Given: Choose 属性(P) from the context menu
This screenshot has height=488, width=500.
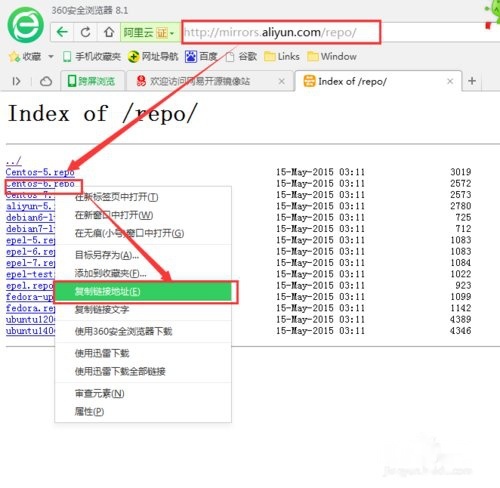Looking at the screenshot, I should tap(143, 412).
